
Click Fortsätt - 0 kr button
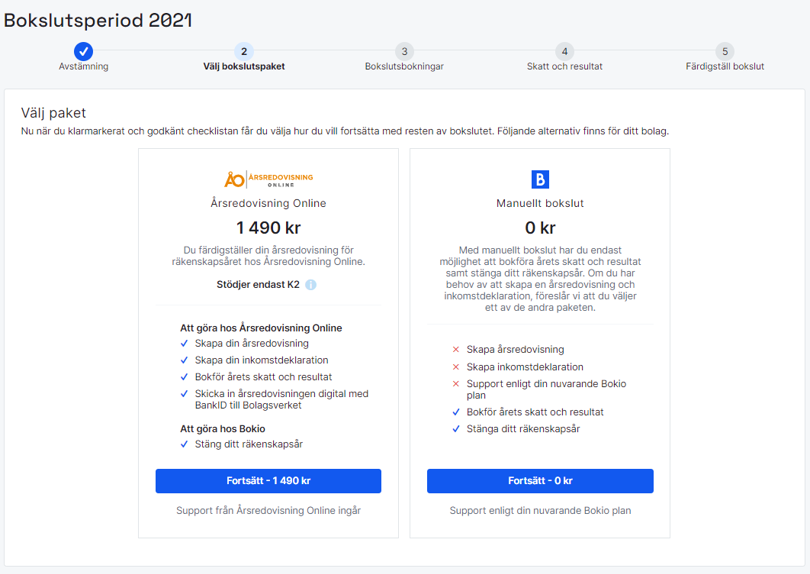point(540,480)
